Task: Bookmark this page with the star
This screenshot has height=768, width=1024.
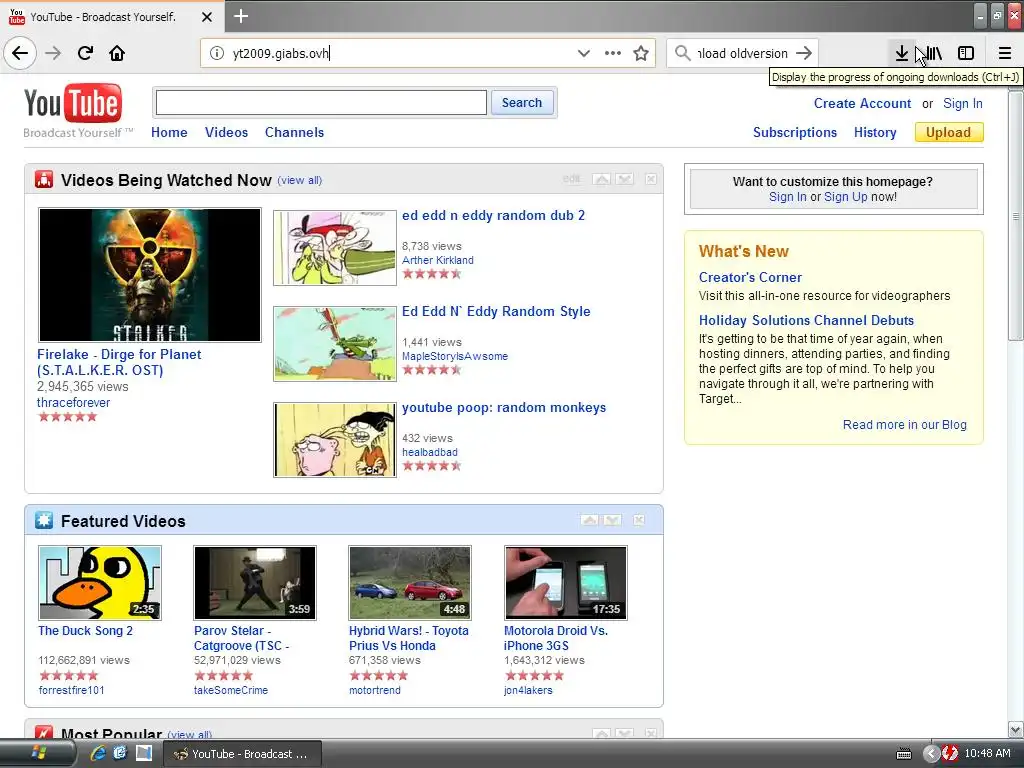Action: coord(641,53)
